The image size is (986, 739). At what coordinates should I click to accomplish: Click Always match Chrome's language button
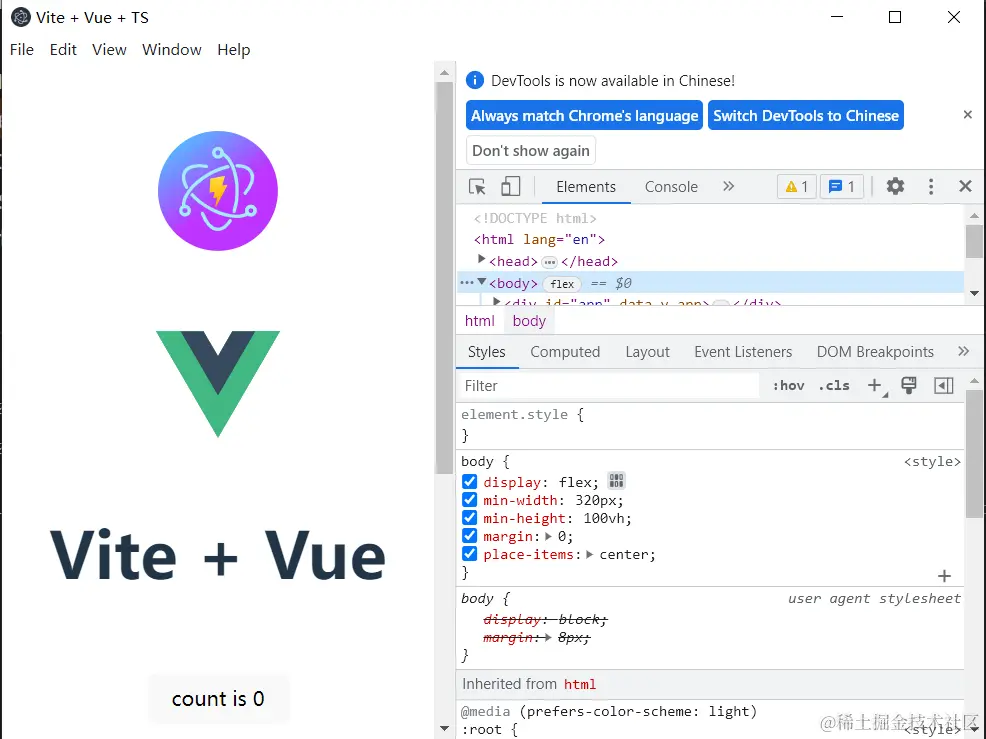coord(584,115)
